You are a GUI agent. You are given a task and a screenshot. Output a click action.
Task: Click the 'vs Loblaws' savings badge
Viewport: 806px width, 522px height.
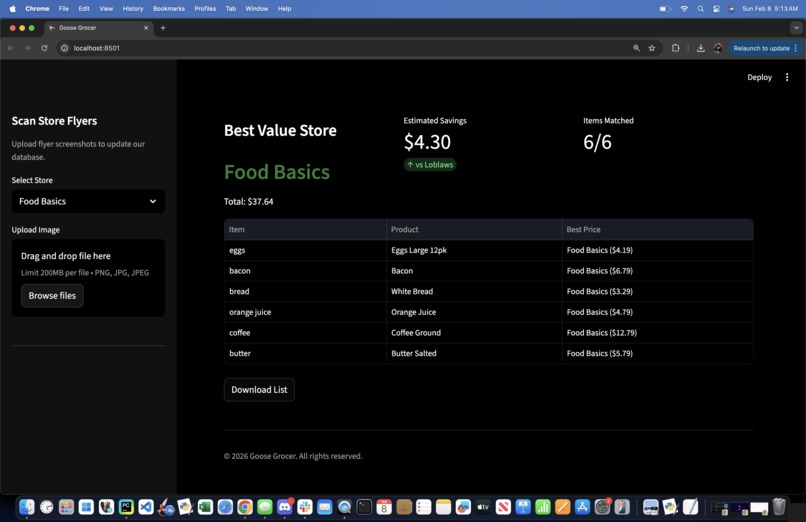430,165
